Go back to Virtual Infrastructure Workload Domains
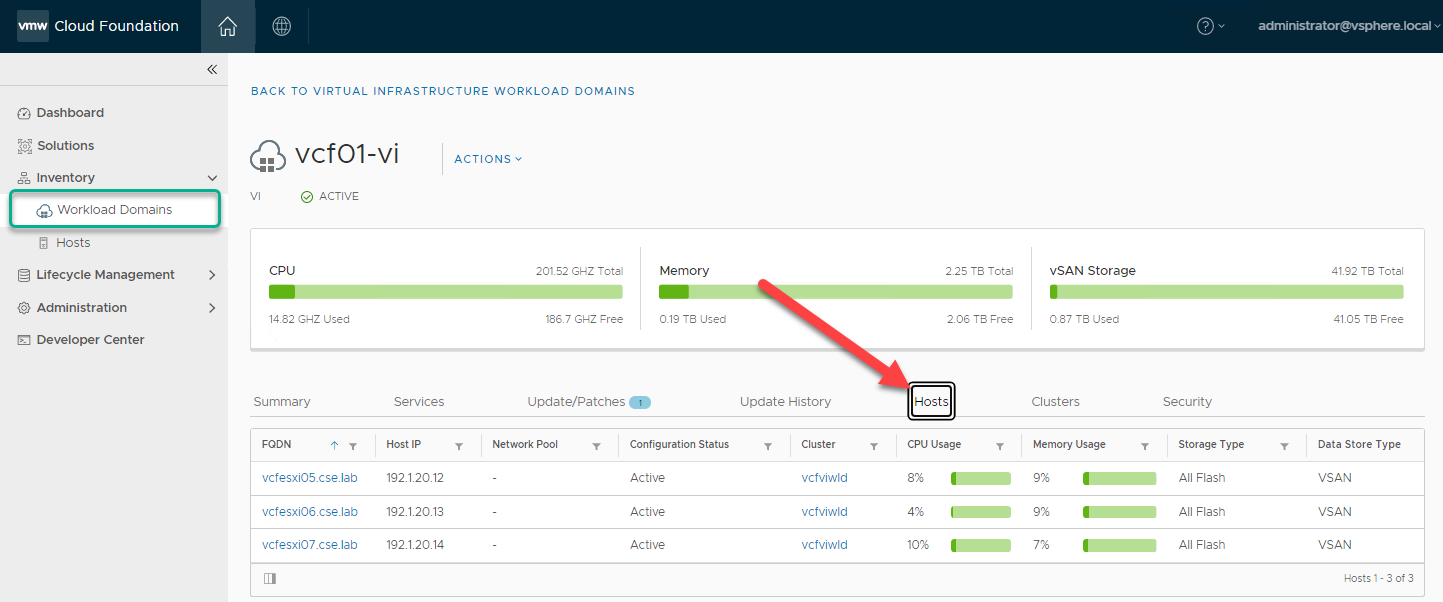The width and height of the screenshot is (1443, 602). (x=442, y=91)
